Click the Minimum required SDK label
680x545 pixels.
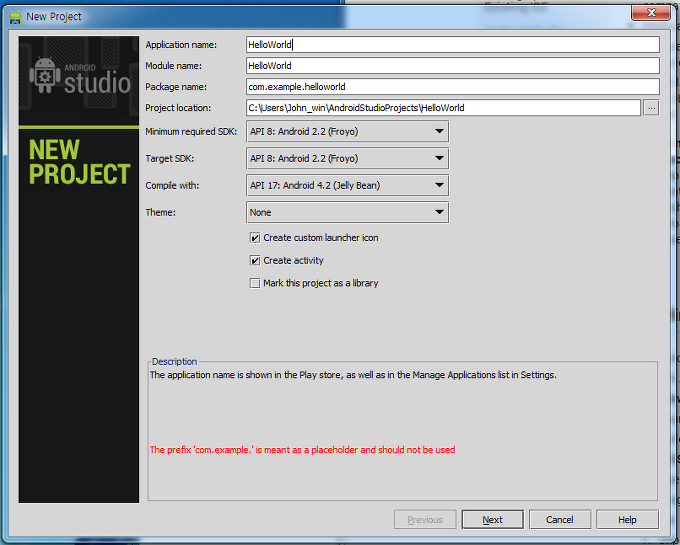point(191,131)
